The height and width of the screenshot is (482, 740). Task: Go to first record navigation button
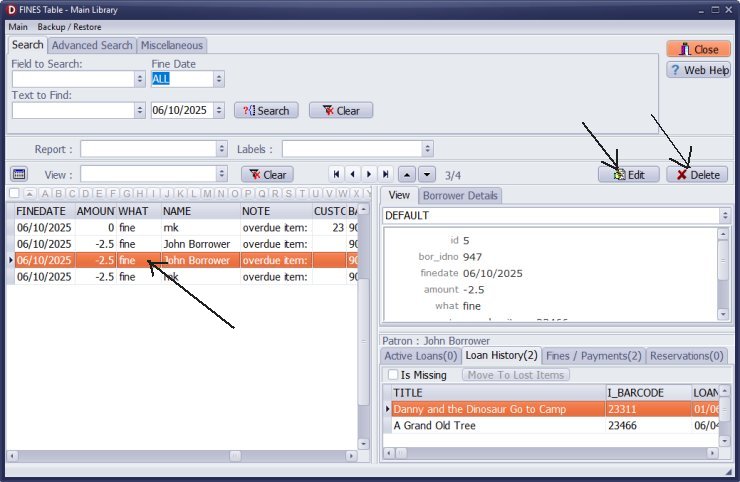click(336, 174)
